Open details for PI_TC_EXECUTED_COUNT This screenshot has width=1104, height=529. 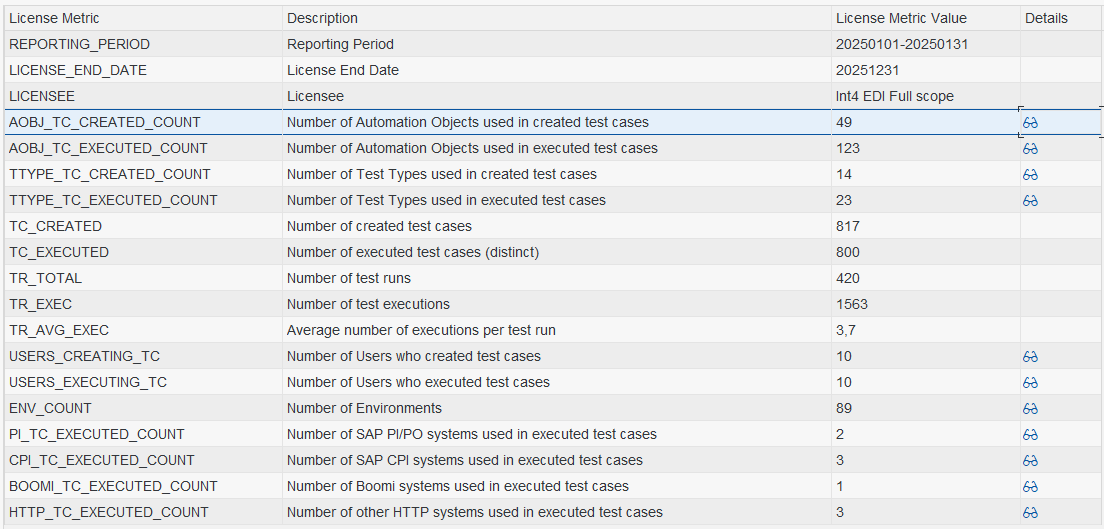(1030, 435)
